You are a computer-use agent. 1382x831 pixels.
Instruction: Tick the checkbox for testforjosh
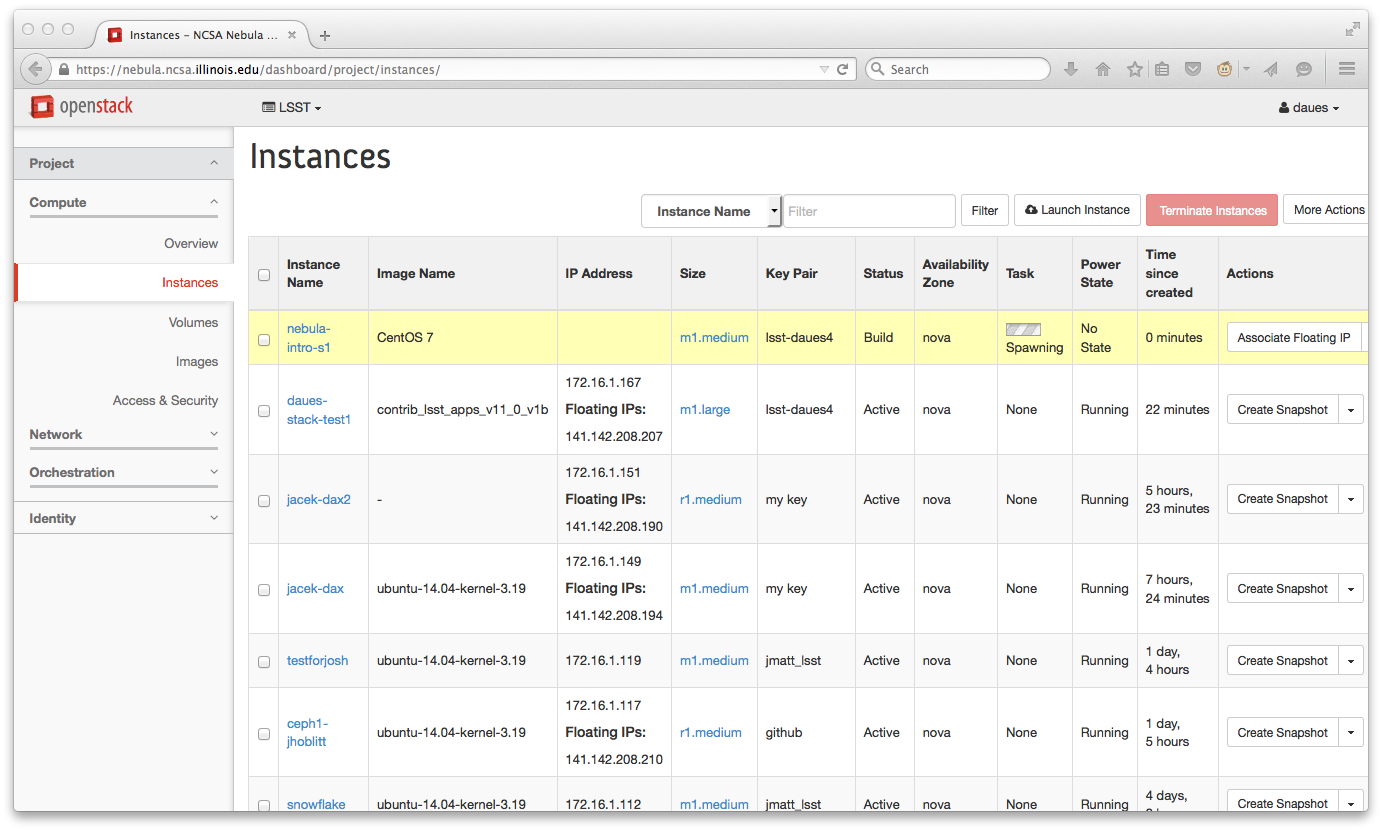point(264,662)
